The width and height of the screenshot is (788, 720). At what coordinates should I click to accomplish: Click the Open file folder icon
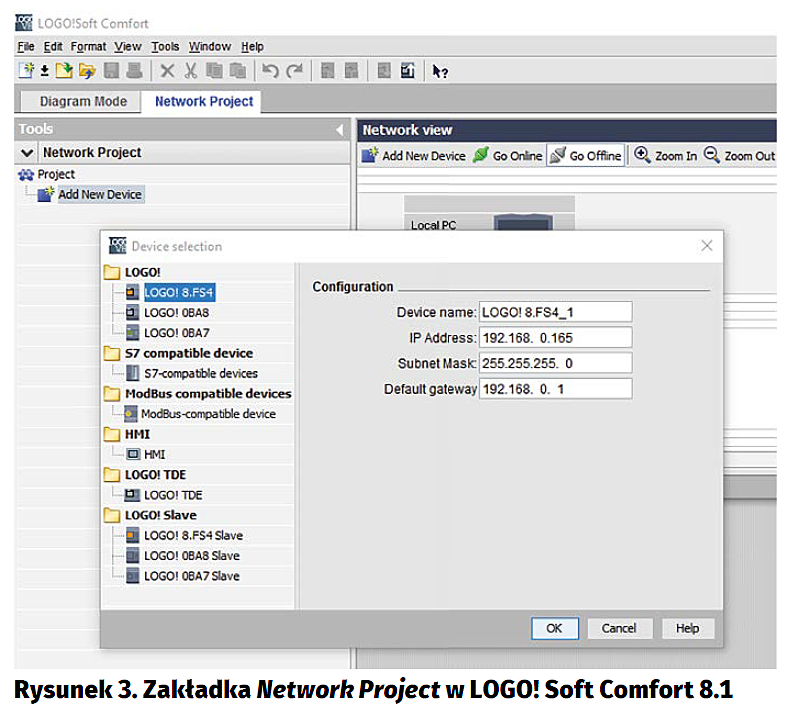pyautogui.click(x=87, y=71)
